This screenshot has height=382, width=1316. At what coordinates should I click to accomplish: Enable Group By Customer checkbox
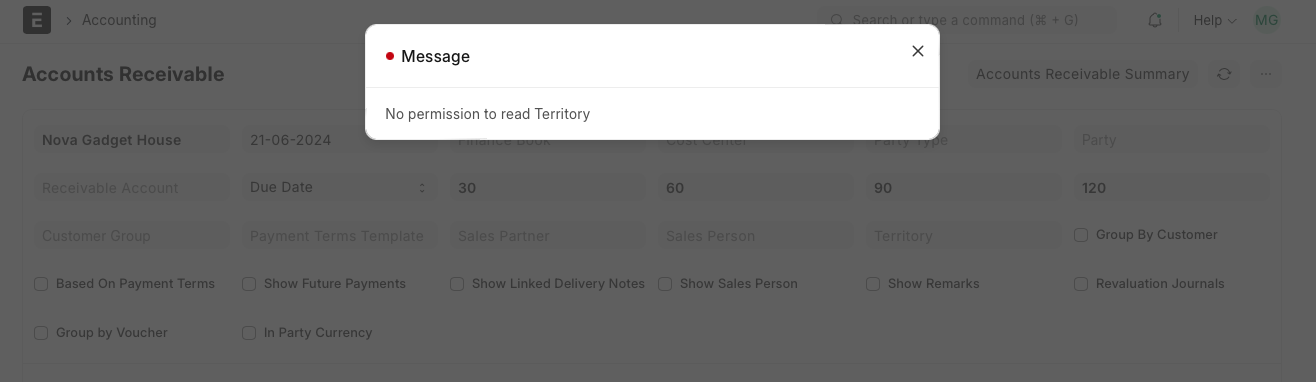click(1081, 235)
